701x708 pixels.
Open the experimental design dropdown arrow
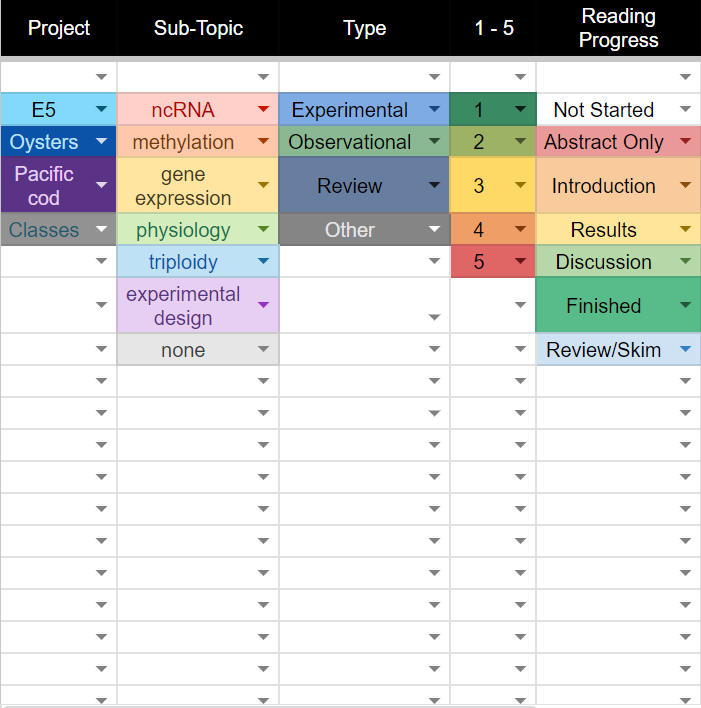263,306
